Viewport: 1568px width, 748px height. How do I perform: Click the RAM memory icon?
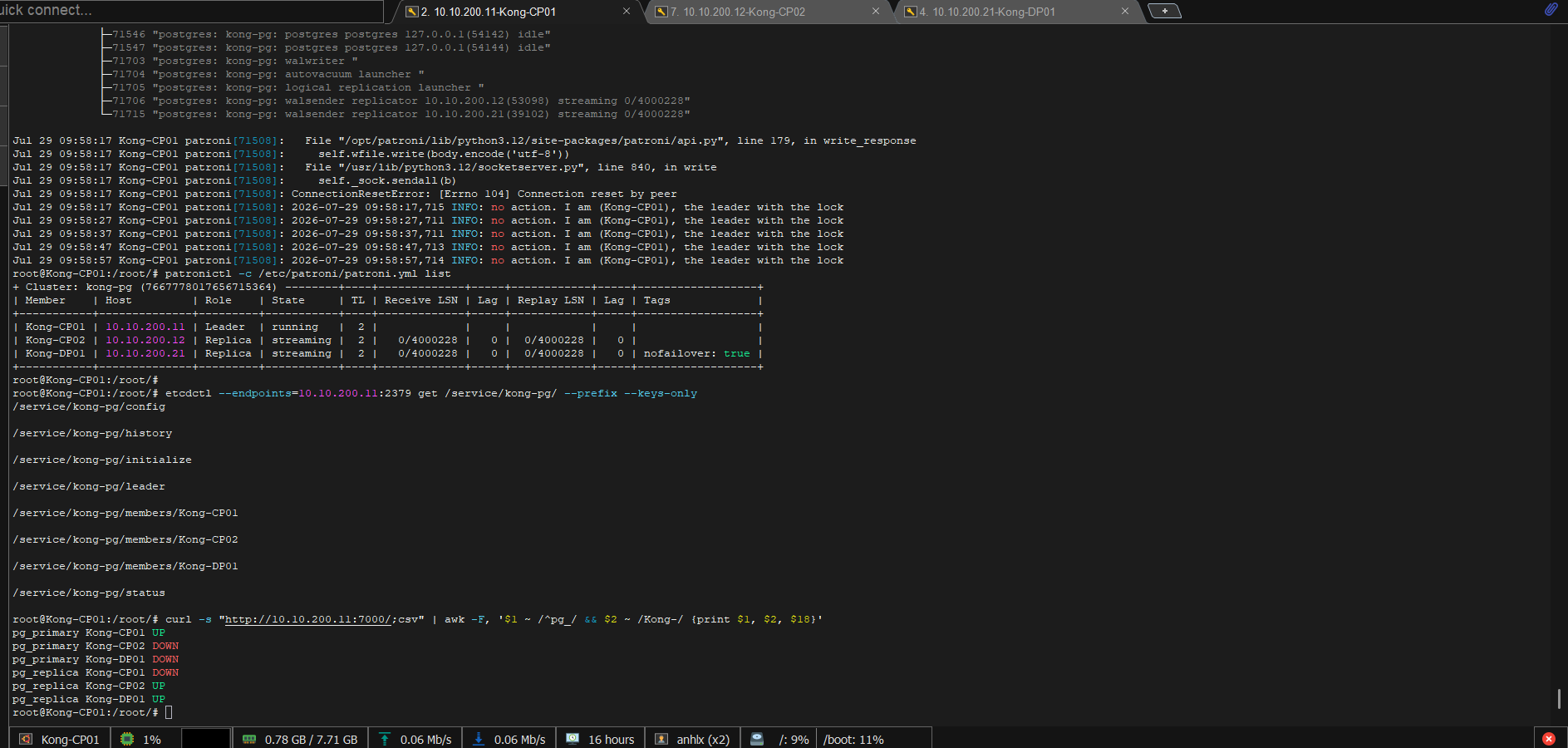coord(249,739)
